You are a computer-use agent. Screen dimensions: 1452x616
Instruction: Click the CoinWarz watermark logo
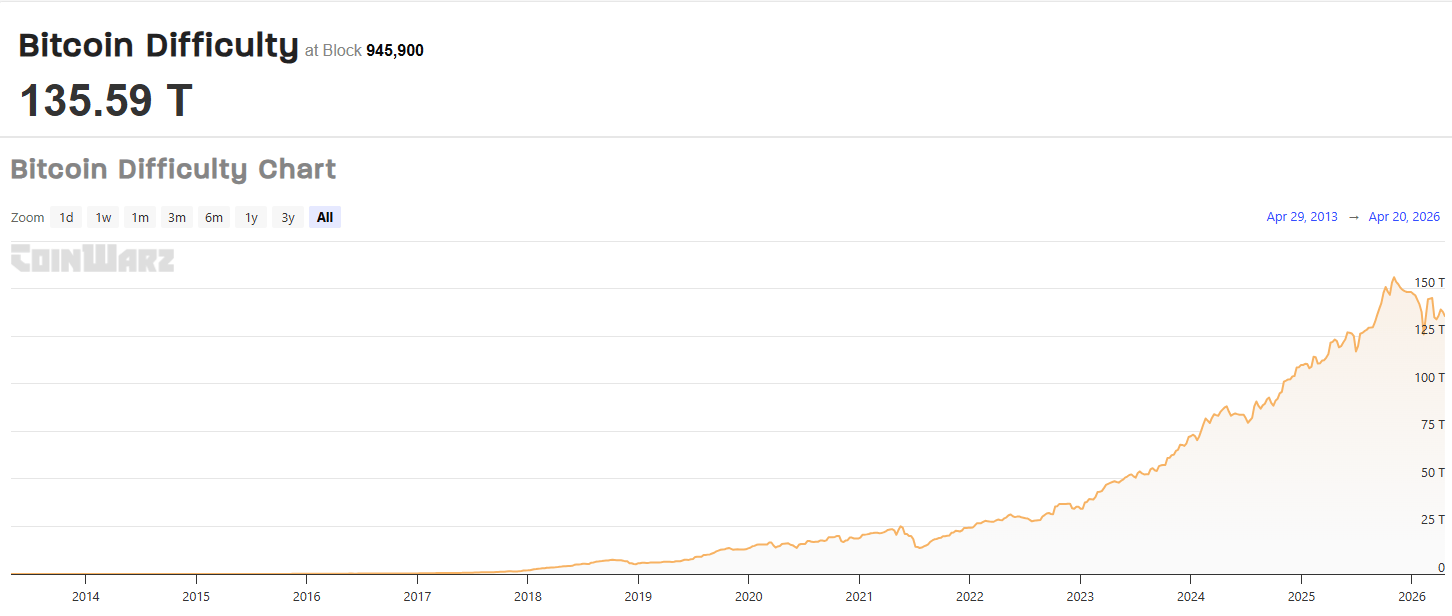tap(92, 258)
